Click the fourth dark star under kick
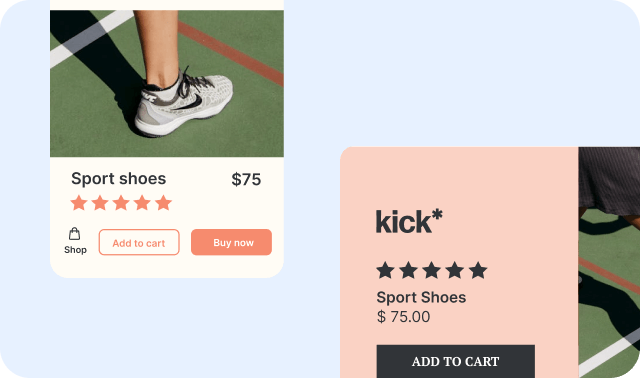 tap(455, 271)
